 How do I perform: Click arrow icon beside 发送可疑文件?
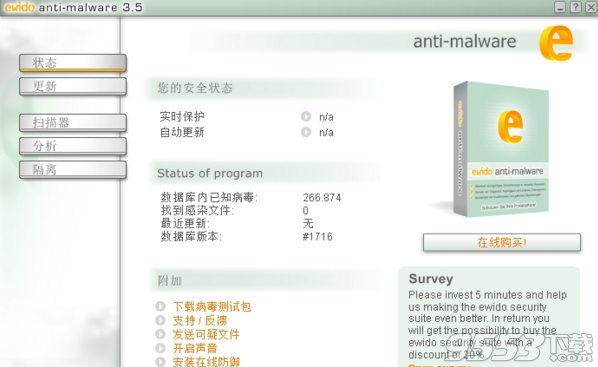pos(161,334)
